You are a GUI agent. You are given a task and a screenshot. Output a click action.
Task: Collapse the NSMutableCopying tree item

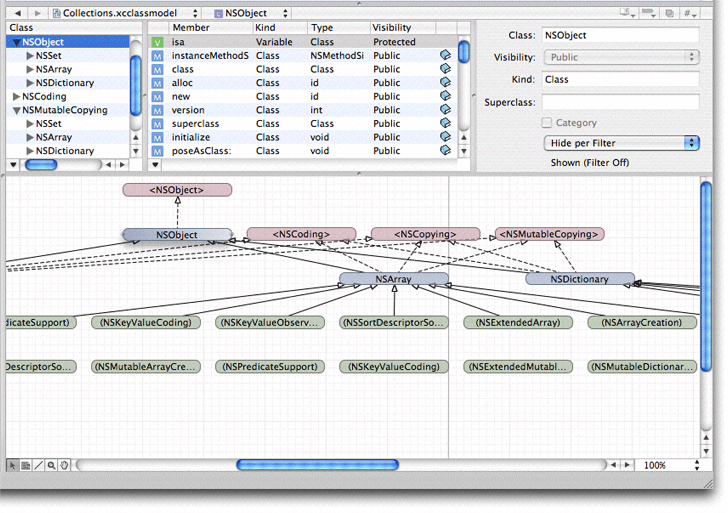[16, 110]
